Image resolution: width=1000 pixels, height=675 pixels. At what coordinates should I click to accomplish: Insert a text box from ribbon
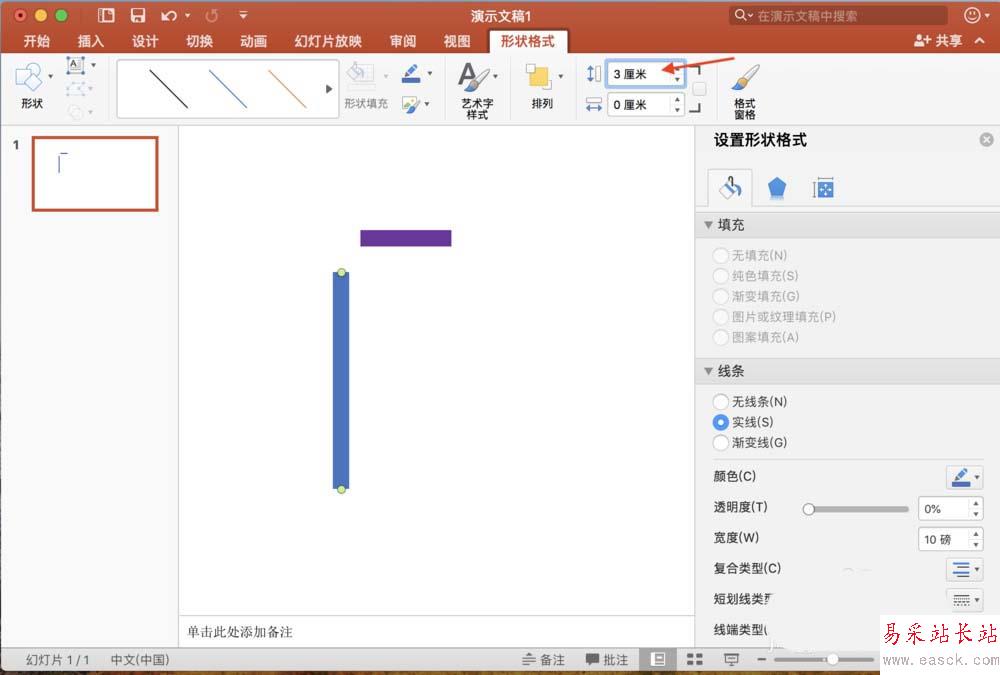click(x=76, y=65)
